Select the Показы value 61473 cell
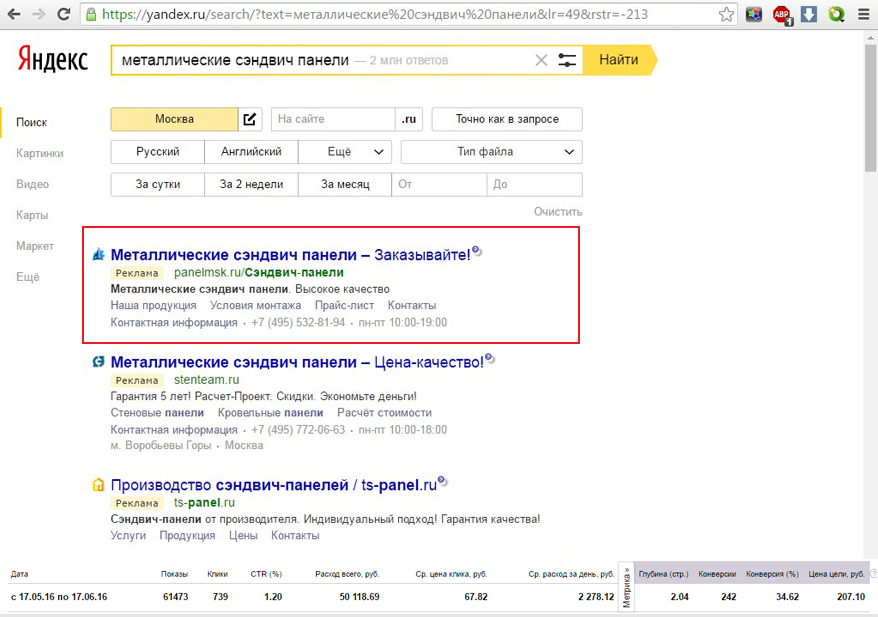This screenshot has height=617, width=878. coord(176,597)
